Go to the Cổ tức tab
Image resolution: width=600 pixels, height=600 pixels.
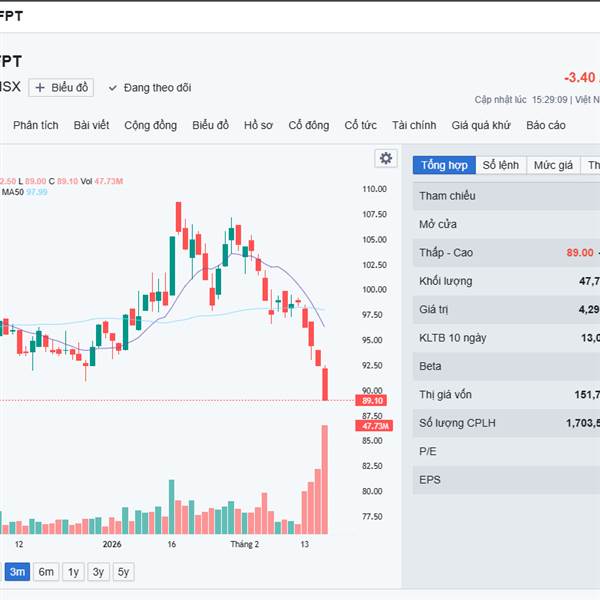[360, 125]
